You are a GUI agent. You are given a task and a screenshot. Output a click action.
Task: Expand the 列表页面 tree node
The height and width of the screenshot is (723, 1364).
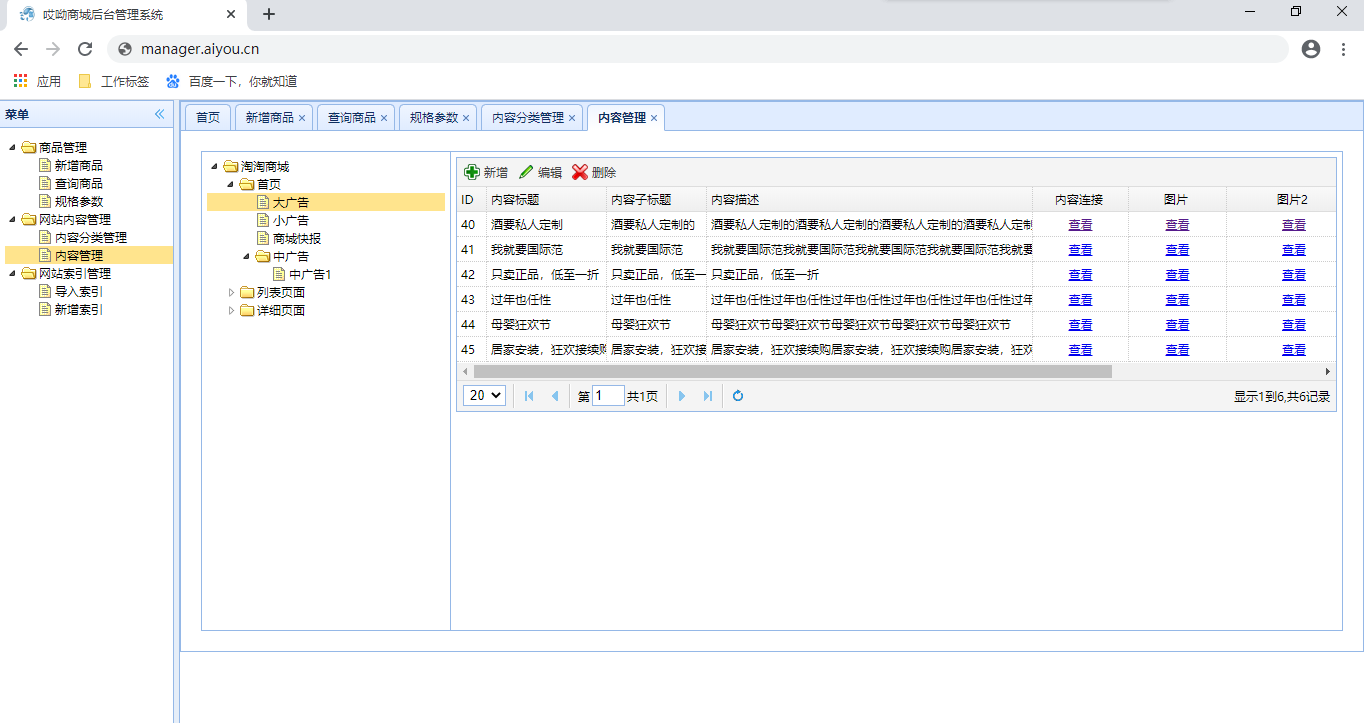(x=231, y=292)
